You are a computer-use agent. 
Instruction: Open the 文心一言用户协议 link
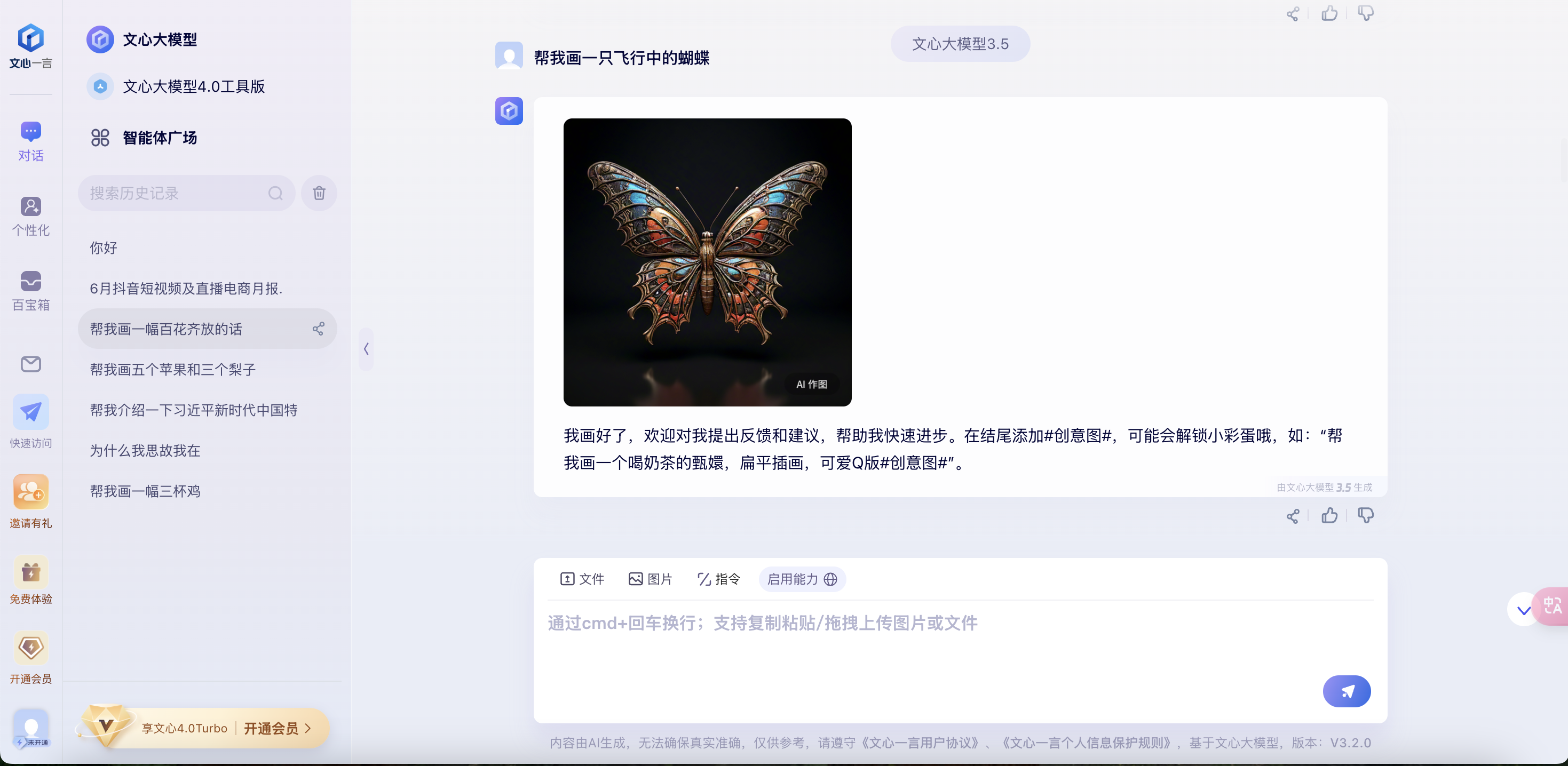tap(923, 743)
